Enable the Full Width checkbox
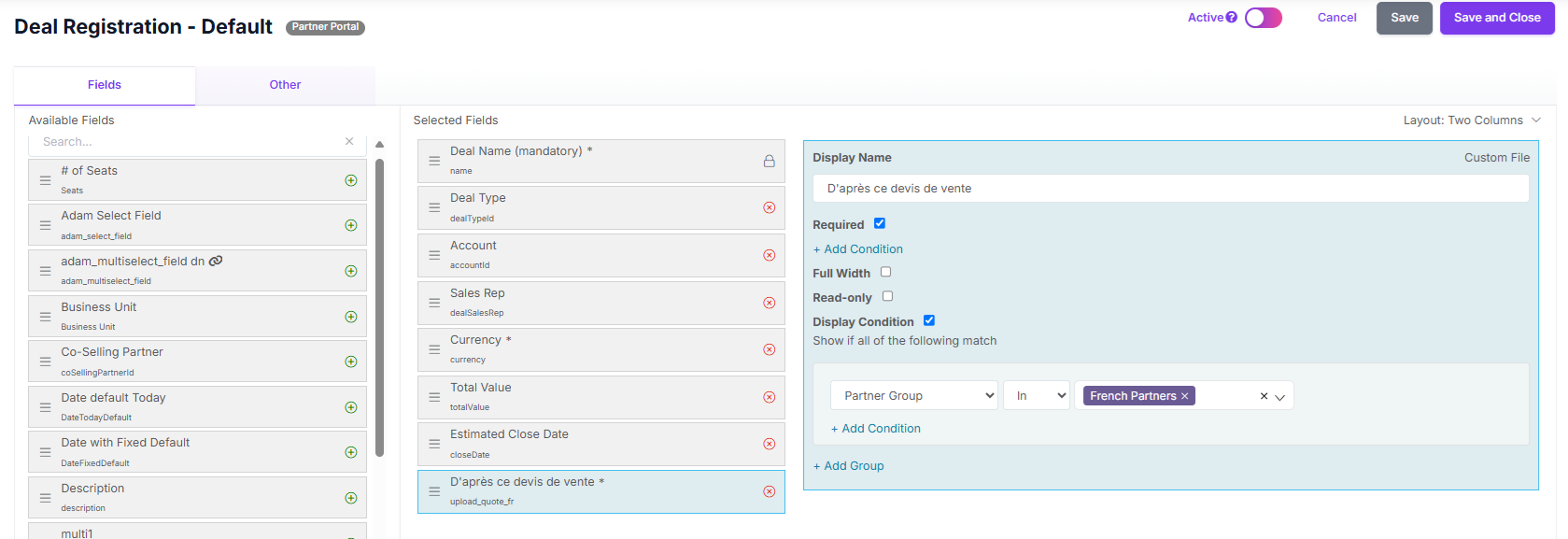This screenshot has height=539, width=1568. pyautogui.click(x=886, y=272)
